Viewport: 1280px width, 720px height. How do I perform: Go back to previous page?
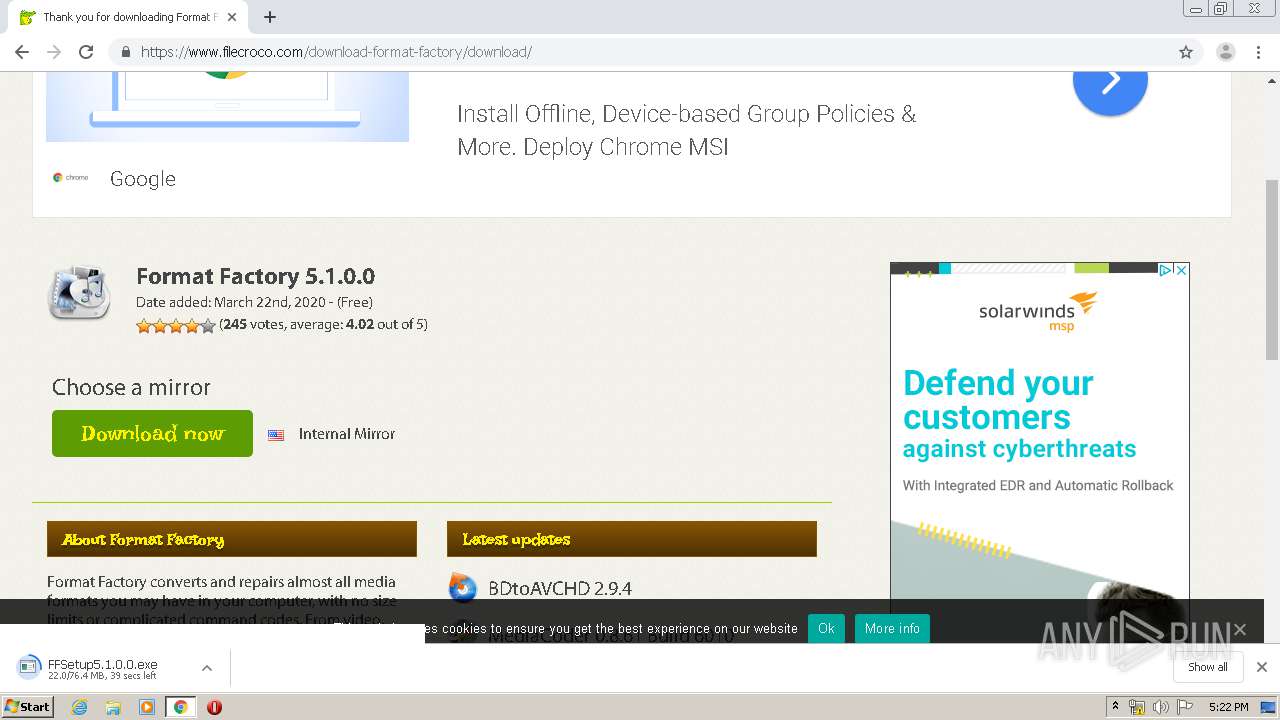[22, 52]
